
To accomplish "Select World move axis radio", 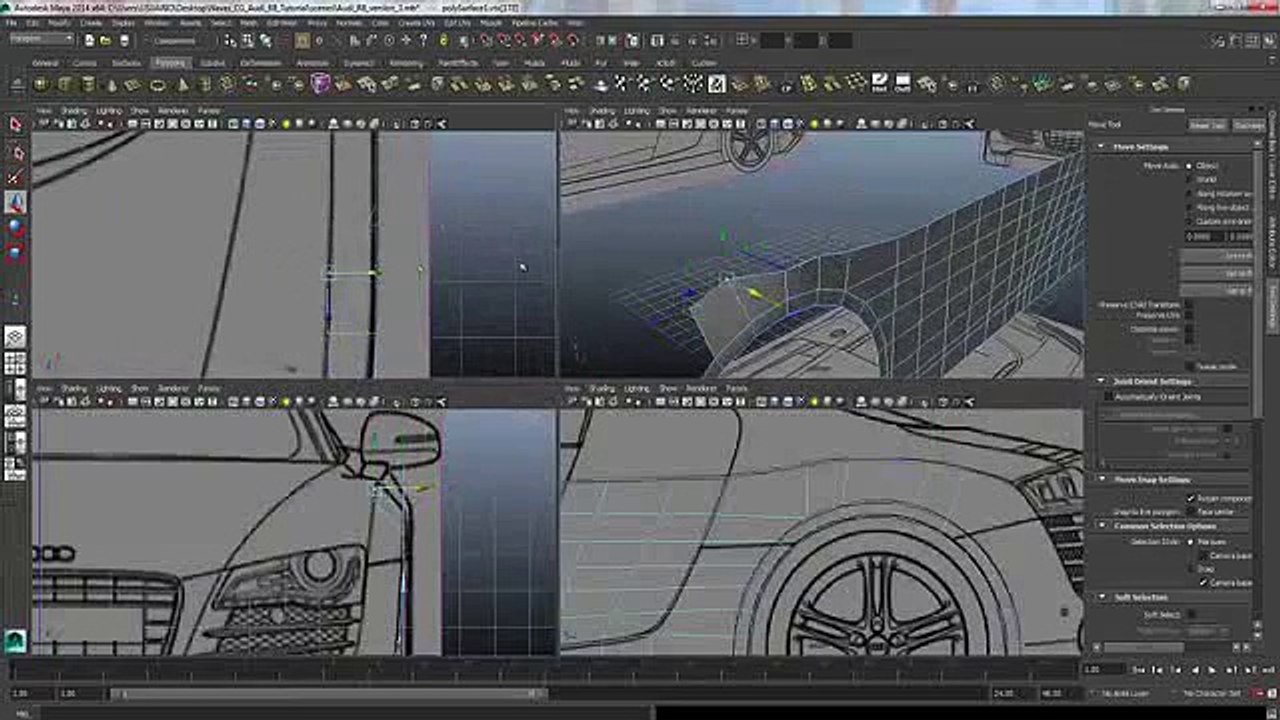I will tap(1189, 179).
